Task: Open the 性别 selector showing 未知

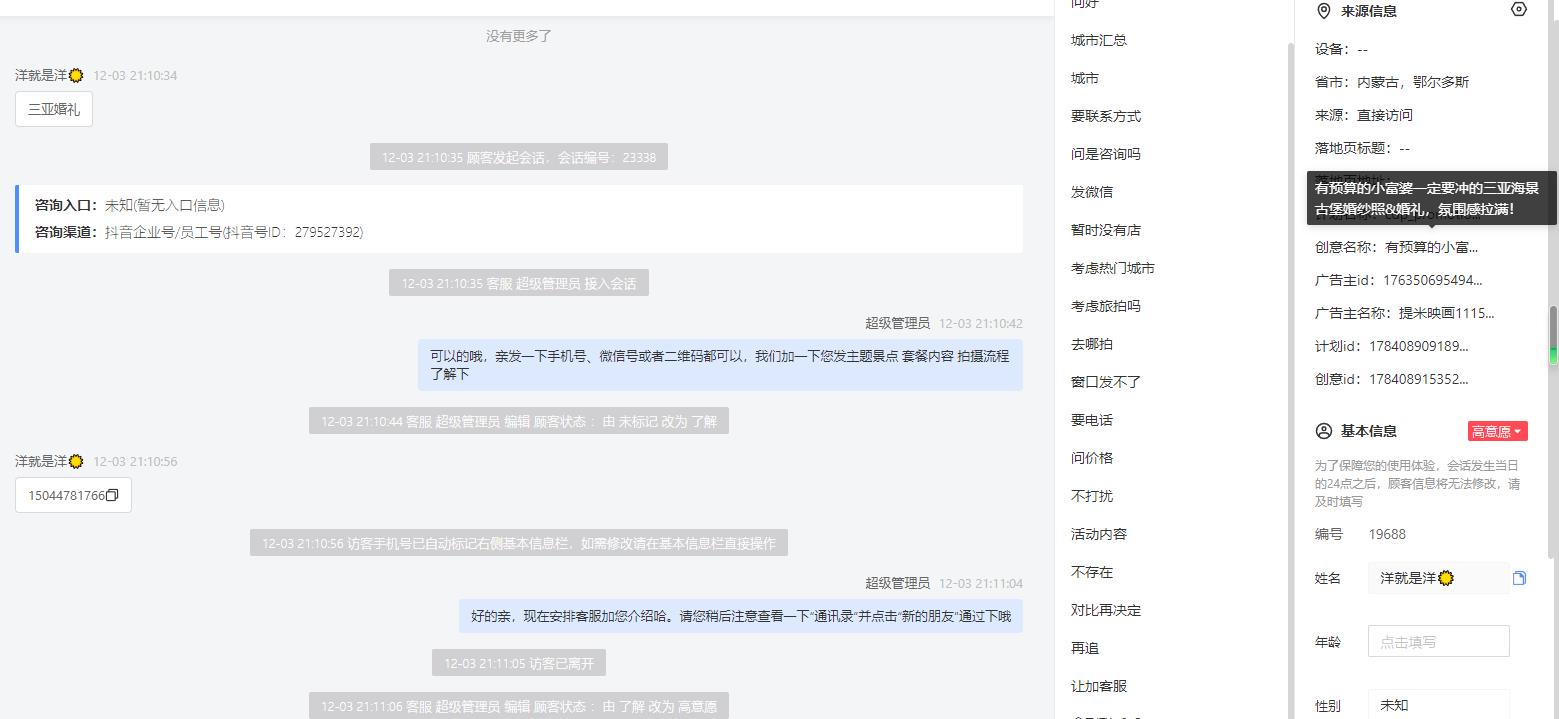Action: [x=1438, y=704]
